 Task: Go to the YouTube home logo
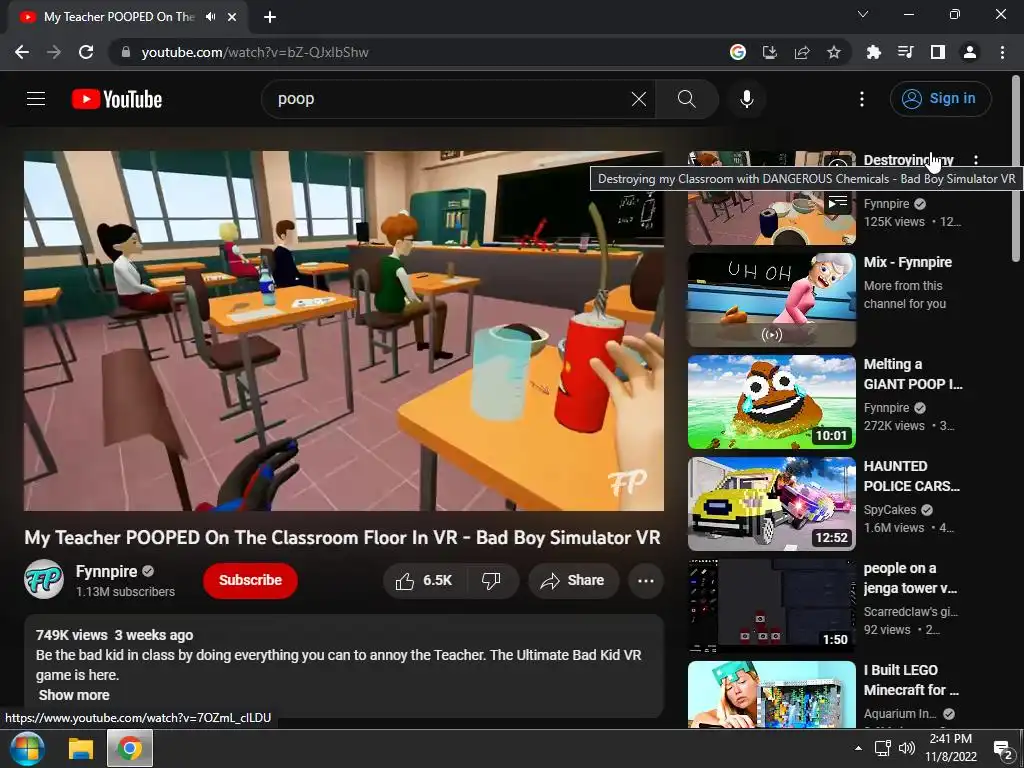117,99
